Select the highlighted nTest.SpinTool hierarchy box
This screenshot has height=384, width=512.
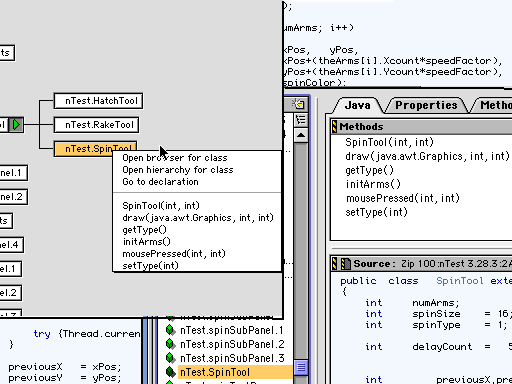click(x=96, y=149)
